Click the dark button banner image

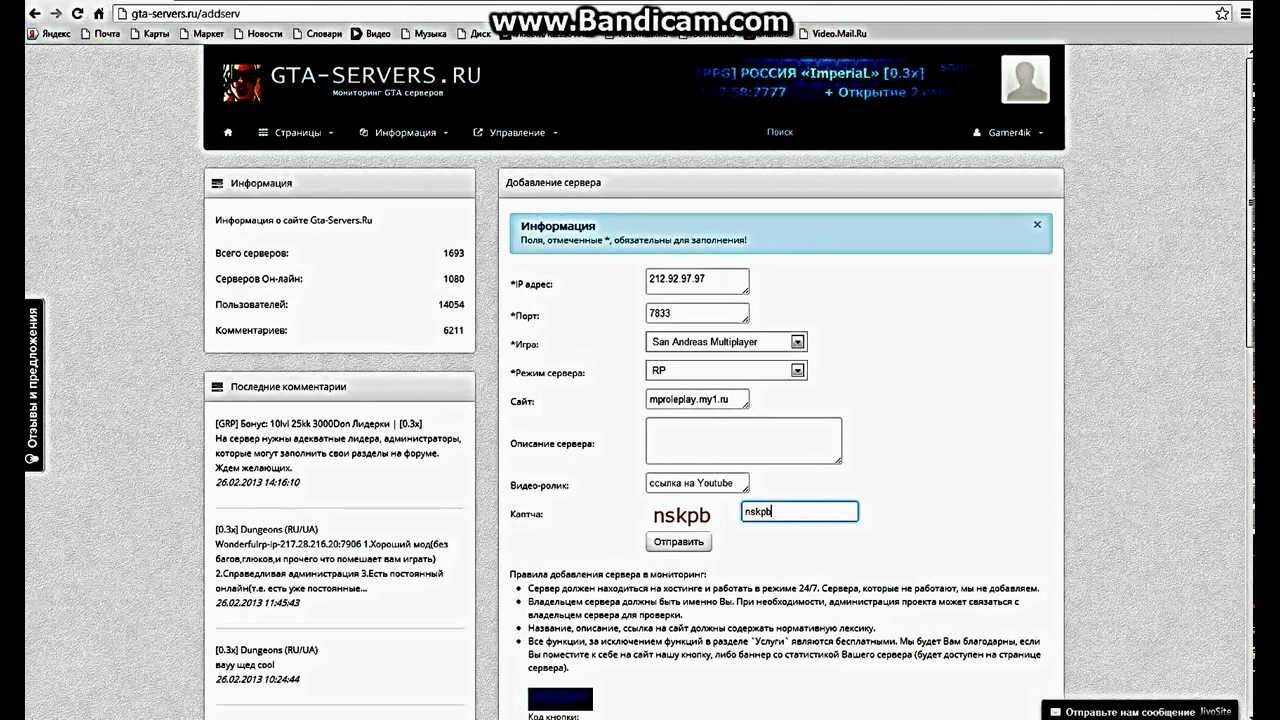click(x=560, y=698)
